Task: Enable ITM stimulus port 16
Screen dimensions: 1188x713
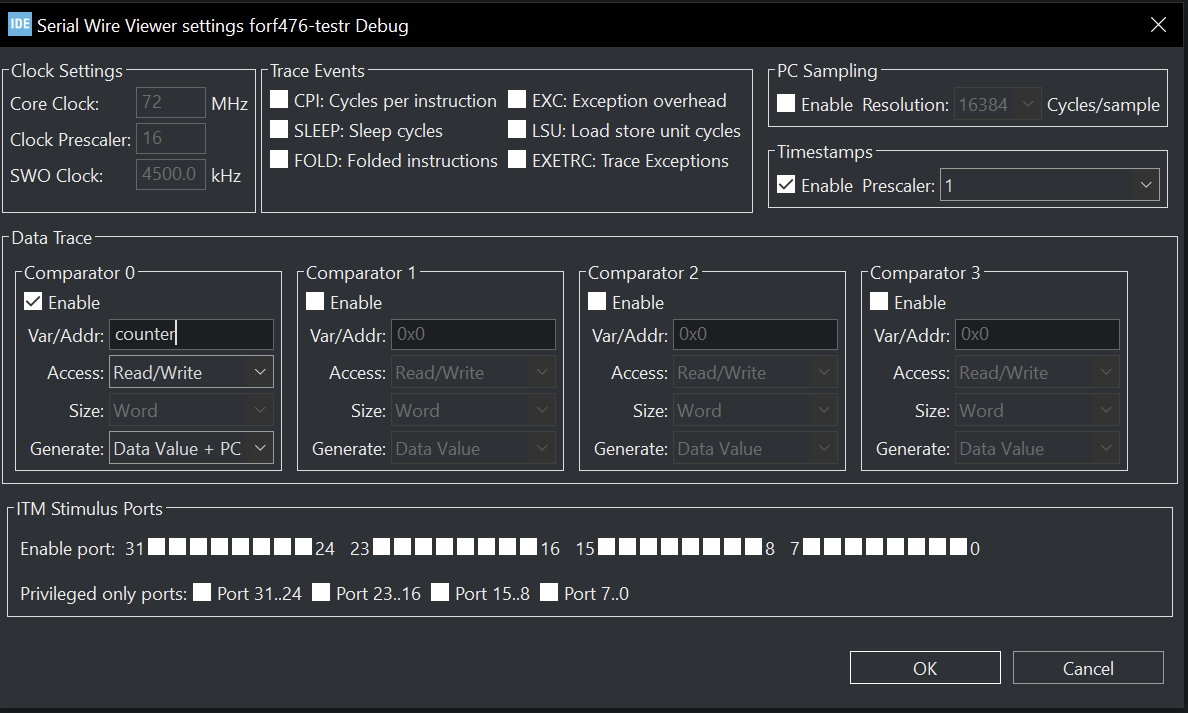Action: (529, 547)
